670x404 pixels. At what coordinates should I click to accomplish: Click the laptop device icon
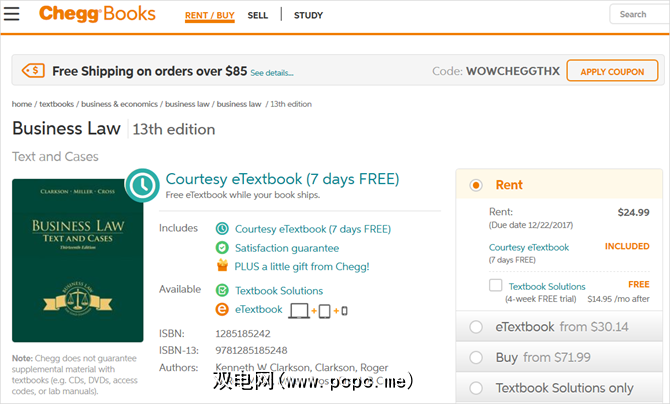(299, 310)
